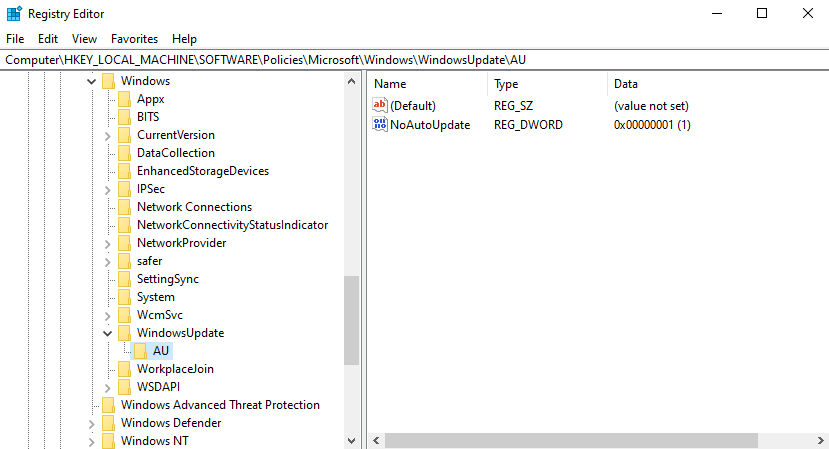Click the WcmSvc folder icon
Viewport: 829px width, 449px height.
coord(124,315)
